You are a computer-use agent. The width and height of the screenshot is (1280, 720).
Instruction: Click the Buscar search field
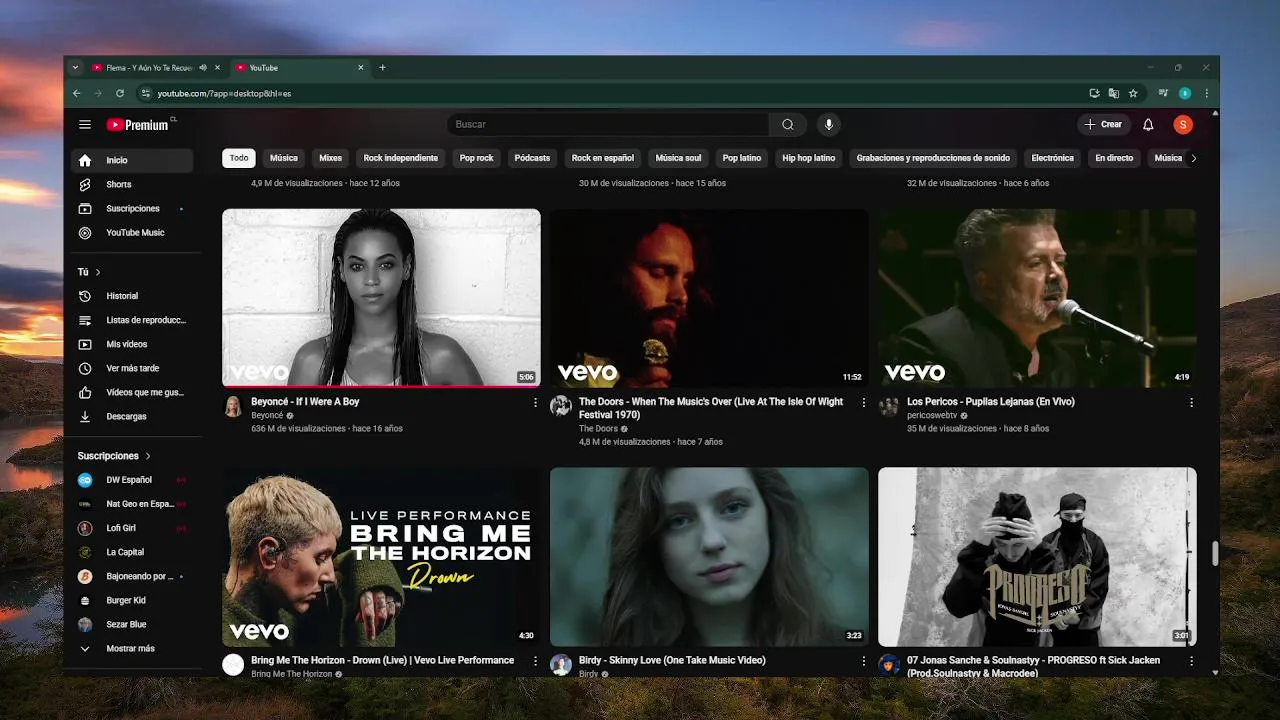coord(608,125)
